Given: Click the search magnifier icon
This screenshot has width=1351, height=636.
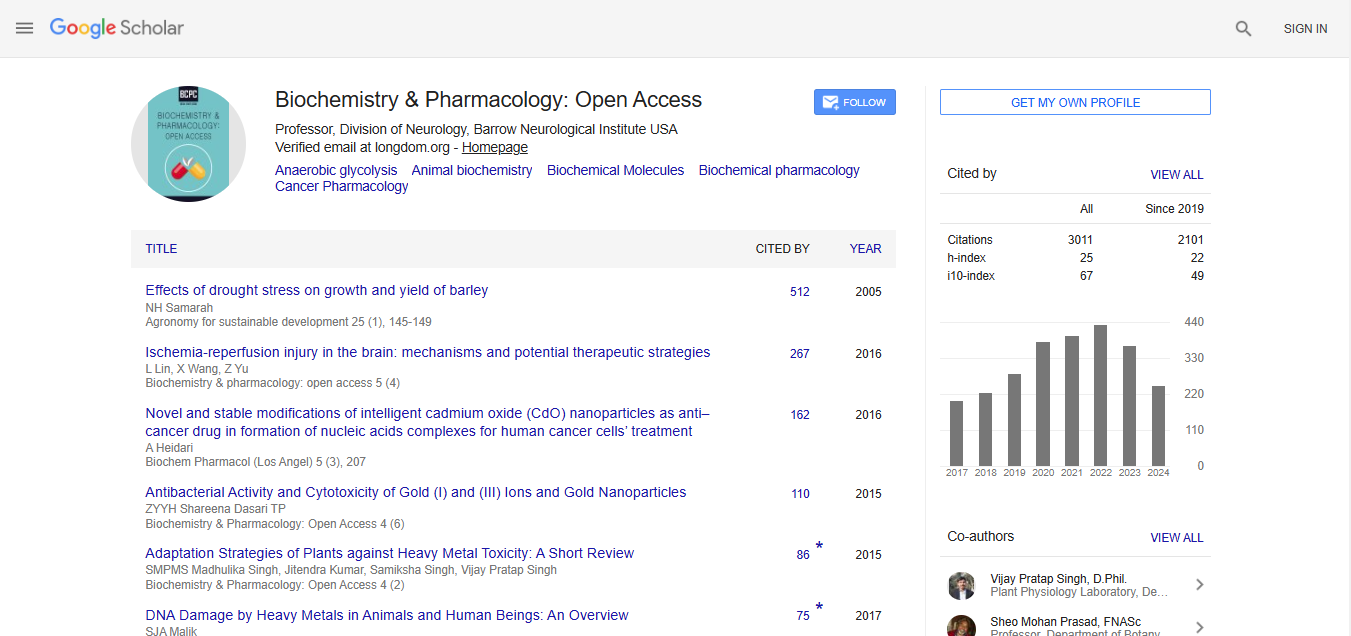Looking at the screenshot, I should coord(1243,29).
